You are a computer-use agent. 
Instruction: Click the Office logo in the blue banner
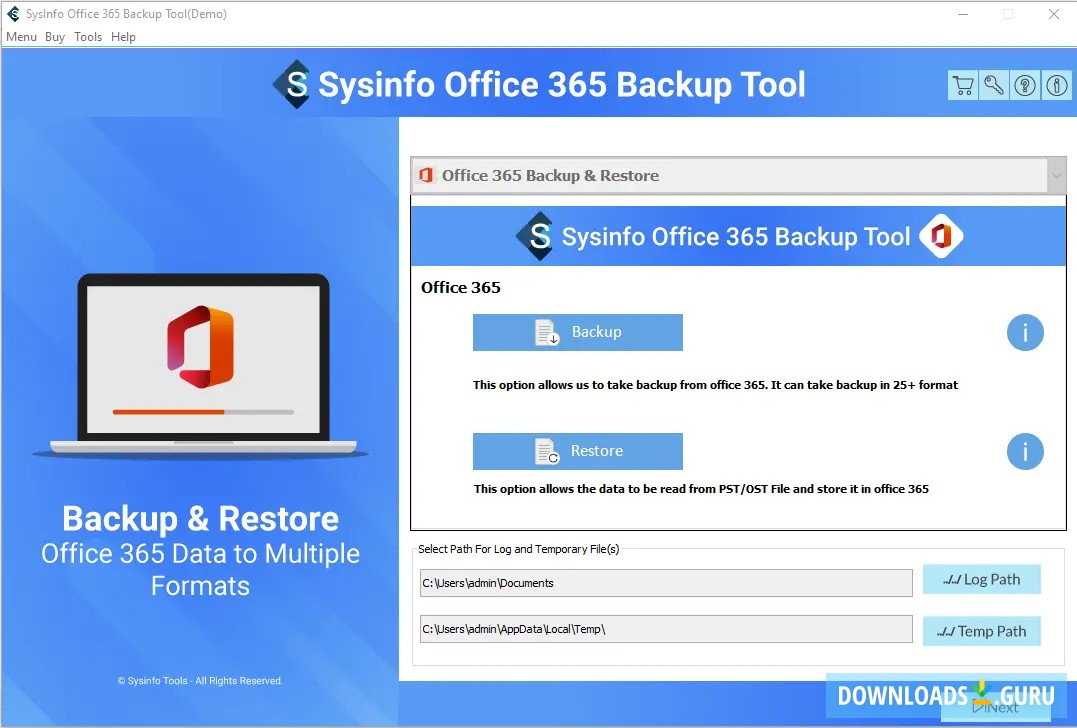pos(940,236)
